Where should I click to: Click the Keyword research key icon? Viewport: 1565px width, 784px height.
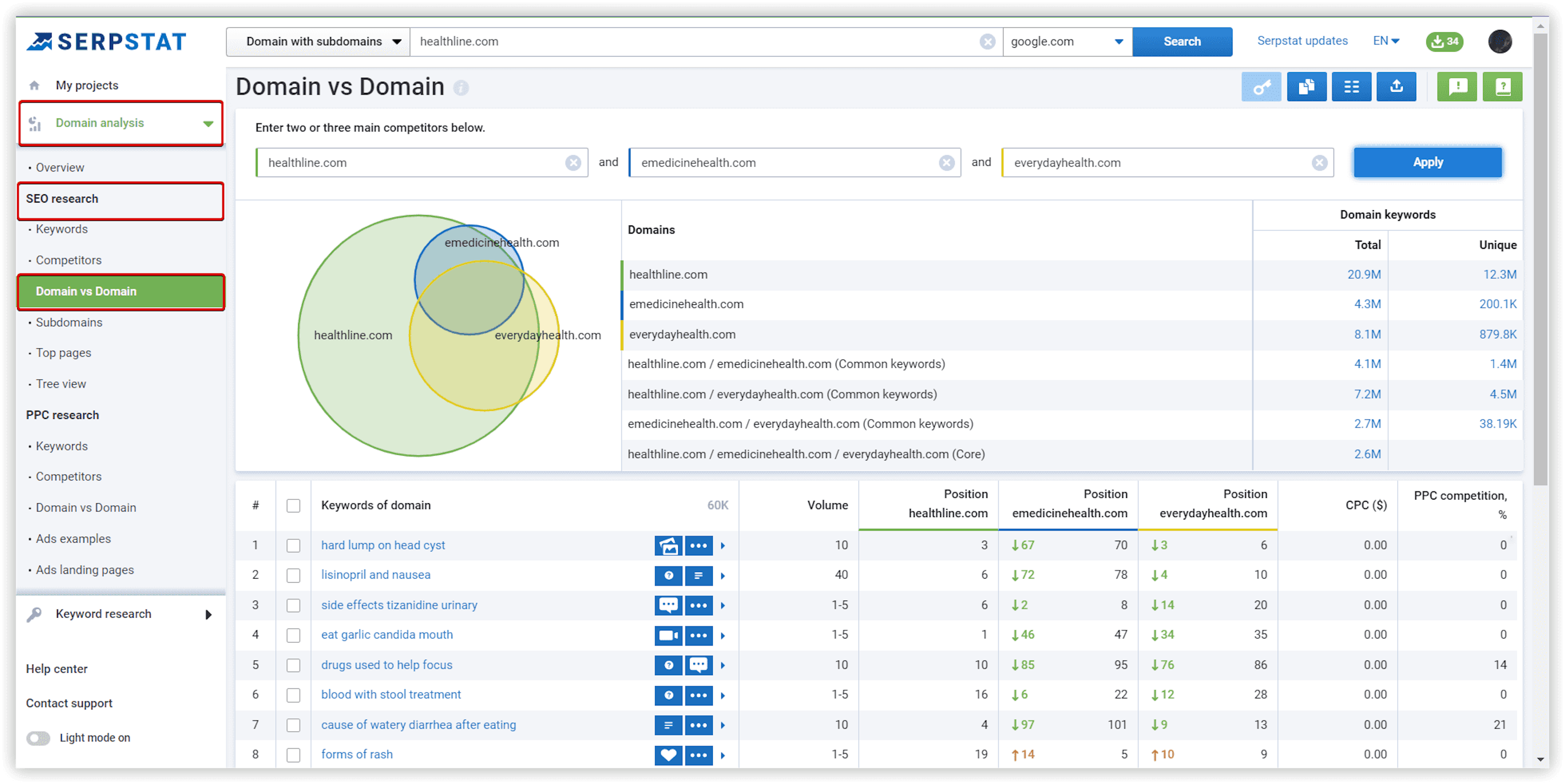pyautogui.click(x=35, y=614)
